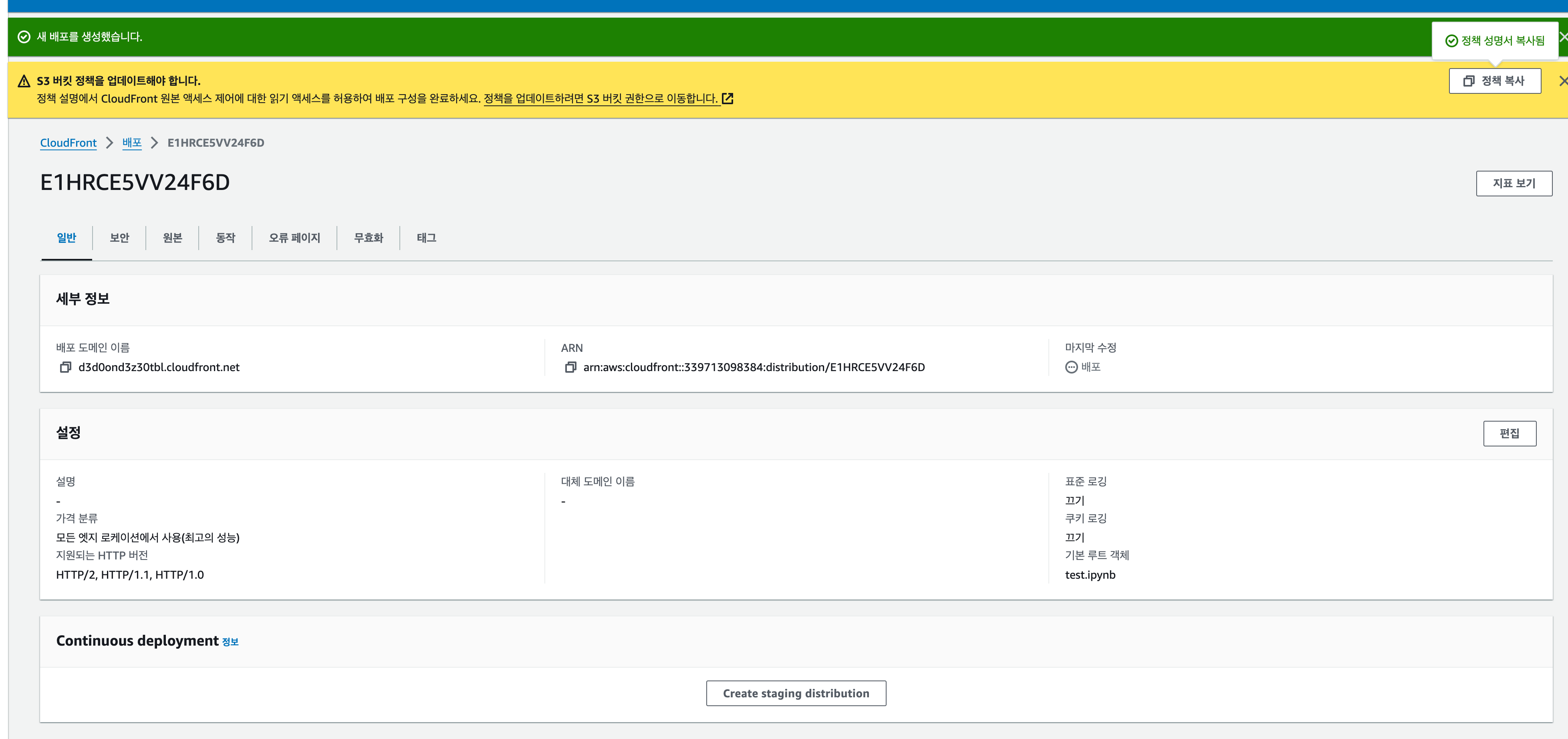
Task: Open the 태그 tab
Action: pyautogui.click(x=426, y=238)
